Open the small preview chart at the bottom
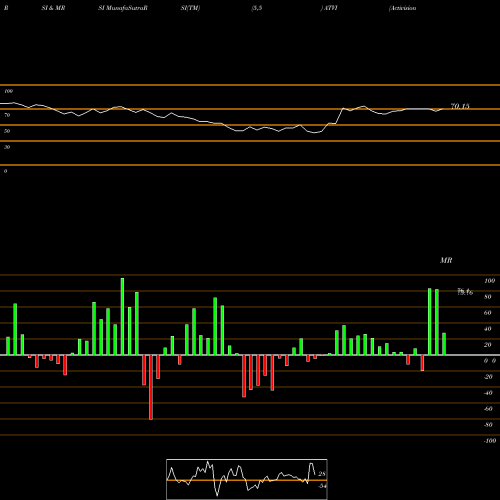This screenshot has width=500, height=500. pyautogui.click(x=247, y=479)
